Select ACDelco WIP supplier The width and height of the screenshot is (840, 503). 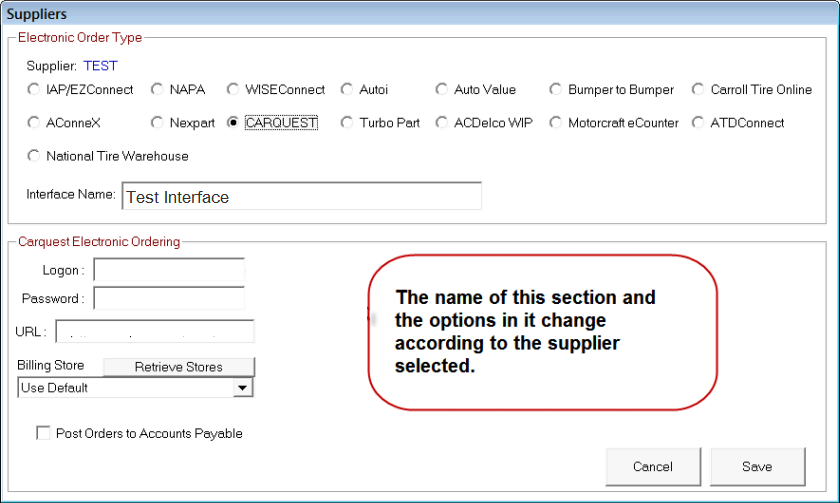(x=442, y=123)
